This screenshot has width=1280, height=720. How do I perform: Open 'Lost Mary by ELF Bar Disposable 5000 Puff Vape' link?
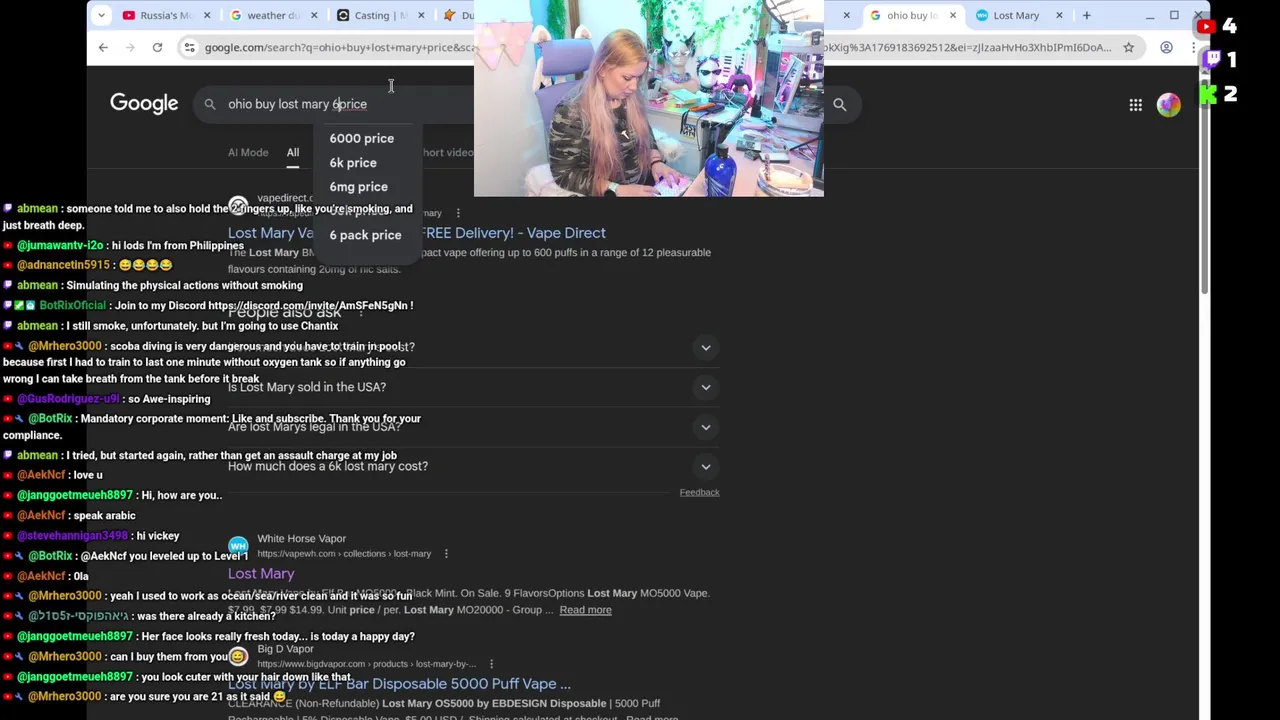[x=399, y=684]
